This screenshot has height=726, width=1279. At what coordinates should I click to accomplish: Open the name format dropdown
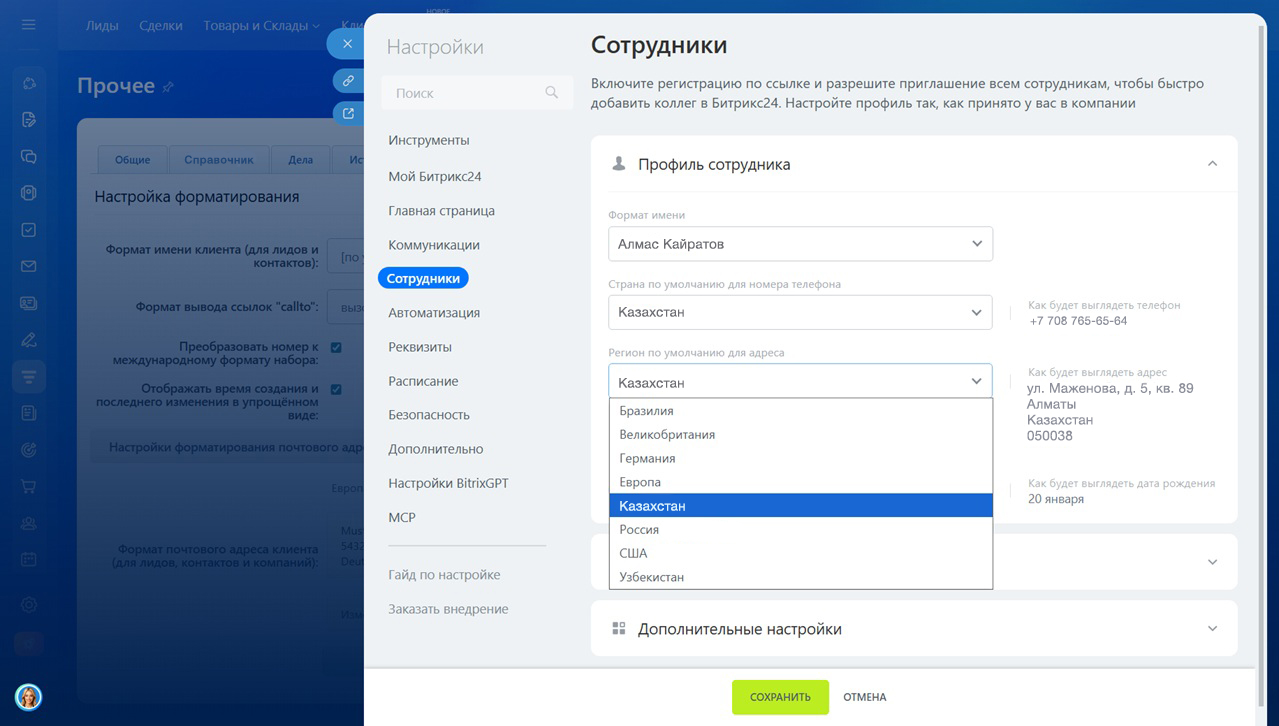pos(800,244)
